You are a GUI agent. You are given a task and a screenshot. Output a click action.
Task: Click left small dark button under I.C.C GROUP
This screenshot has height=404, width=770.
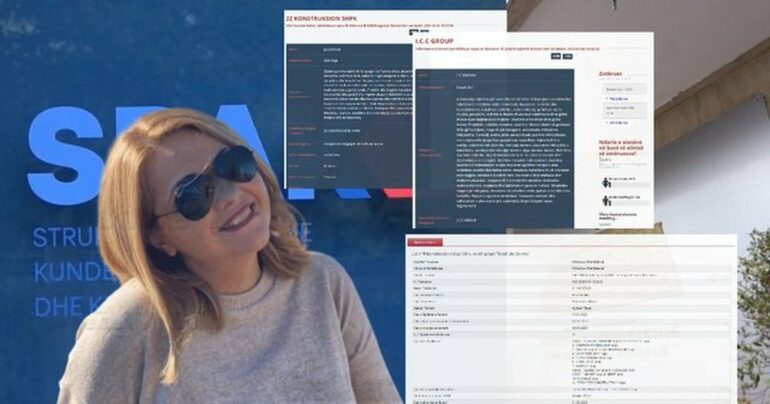(556, 56)
